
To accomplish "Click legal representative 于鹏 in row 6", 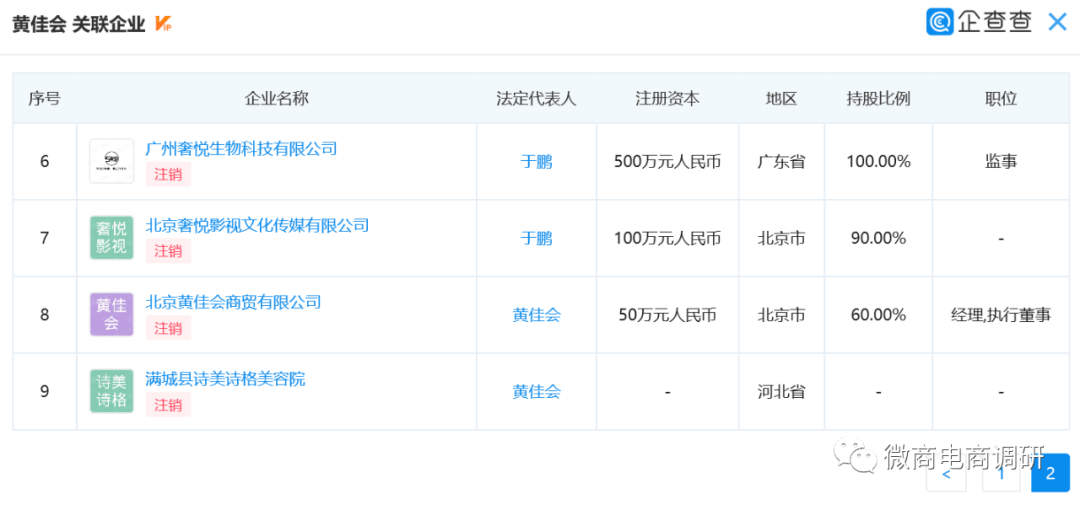I will (x=536, y=161).
